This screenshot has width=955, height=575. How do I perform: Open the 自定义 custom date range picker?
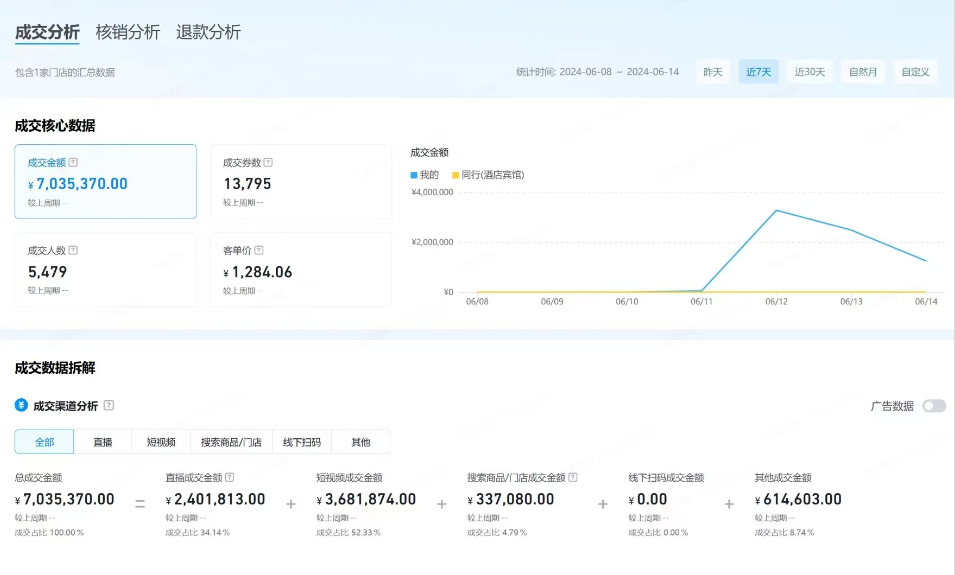tap(914, 72)
